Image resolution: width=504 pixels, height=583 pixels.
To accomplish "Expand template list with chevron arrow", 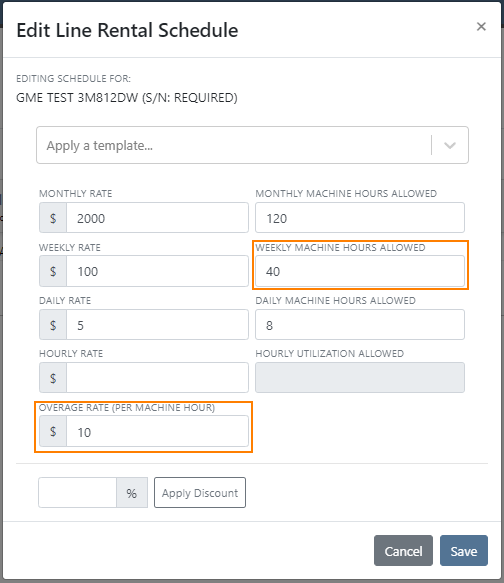I will point(450,145).
